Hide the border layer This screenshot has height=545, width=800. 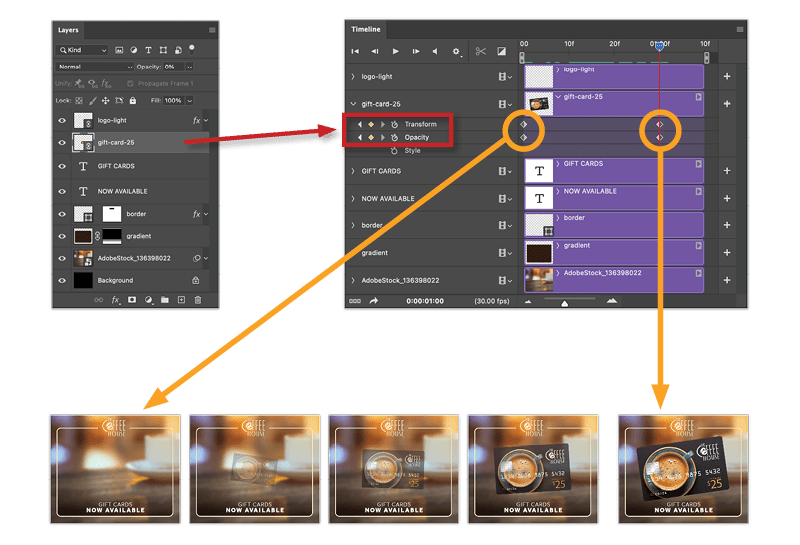tap(62, 214)
